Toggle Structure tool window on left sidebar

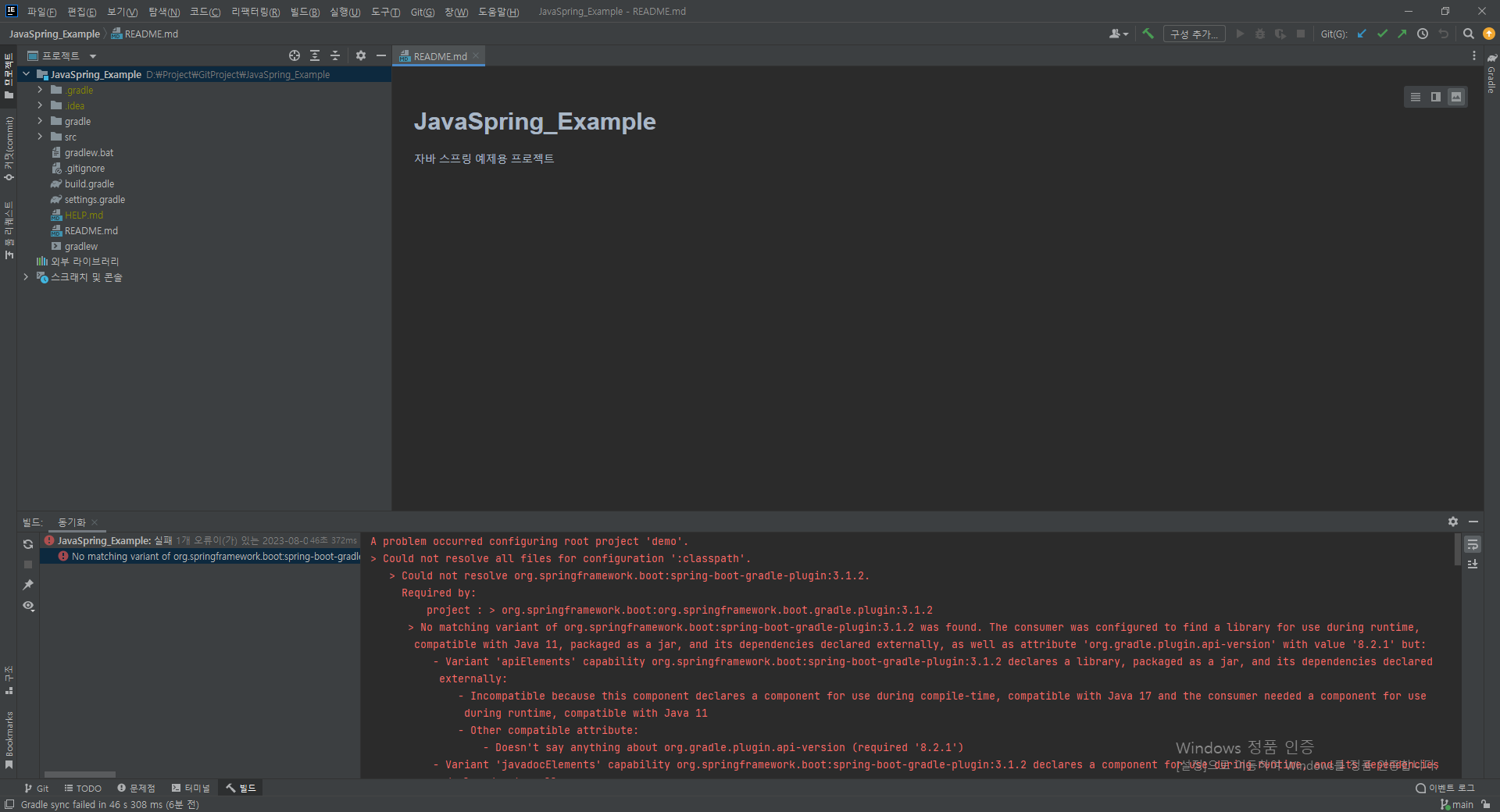pos(9,680)
